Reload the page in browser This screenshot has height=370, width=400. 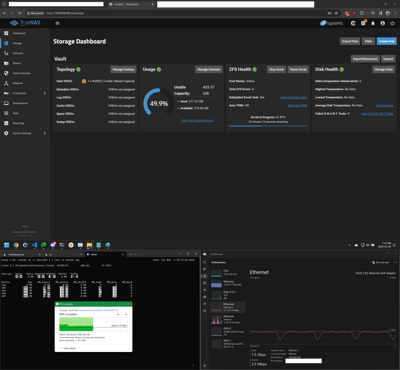point(19,13)
